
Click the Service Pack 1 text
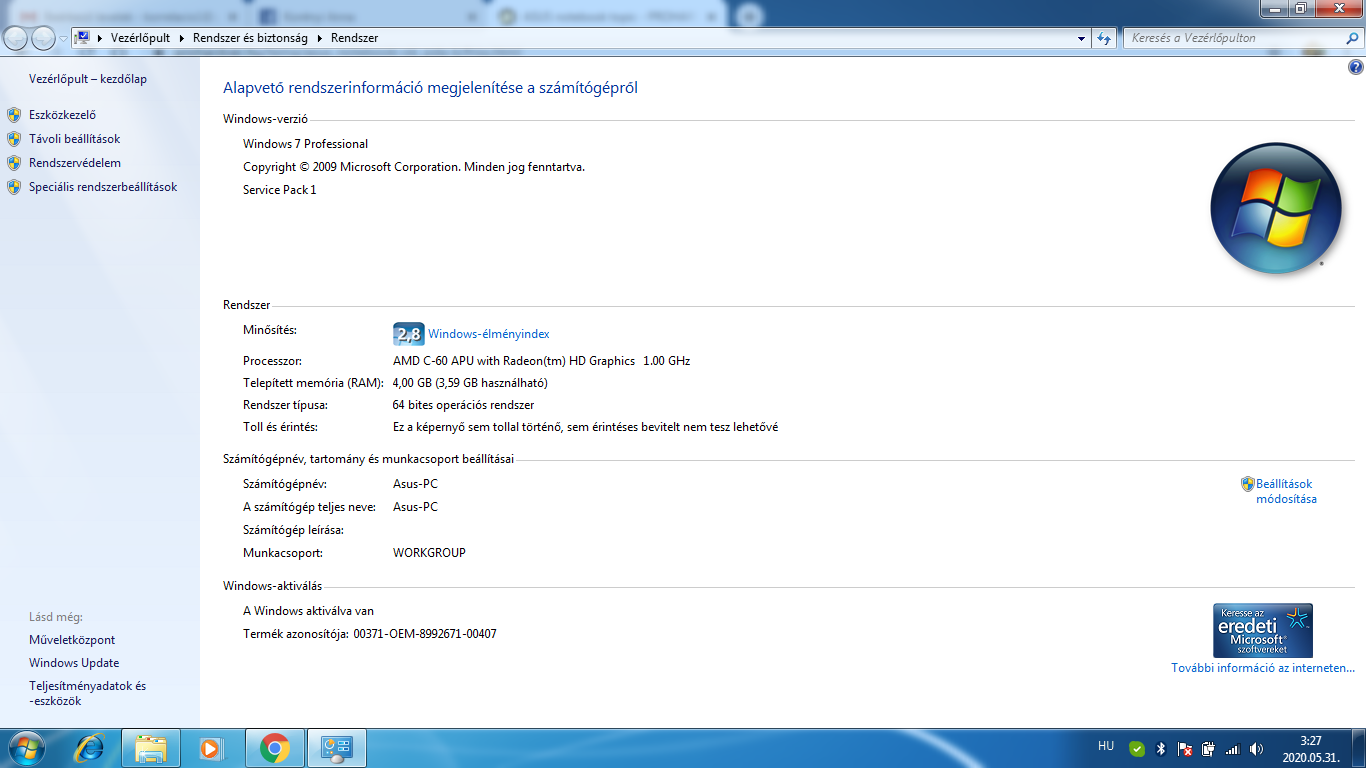pyautogui.click(x=279, y=190)
